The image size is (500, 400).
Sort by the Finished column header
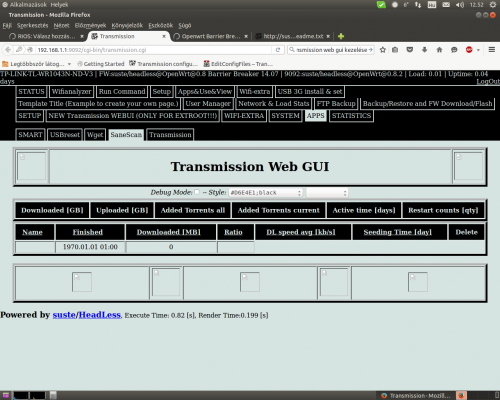pos(88,232)
